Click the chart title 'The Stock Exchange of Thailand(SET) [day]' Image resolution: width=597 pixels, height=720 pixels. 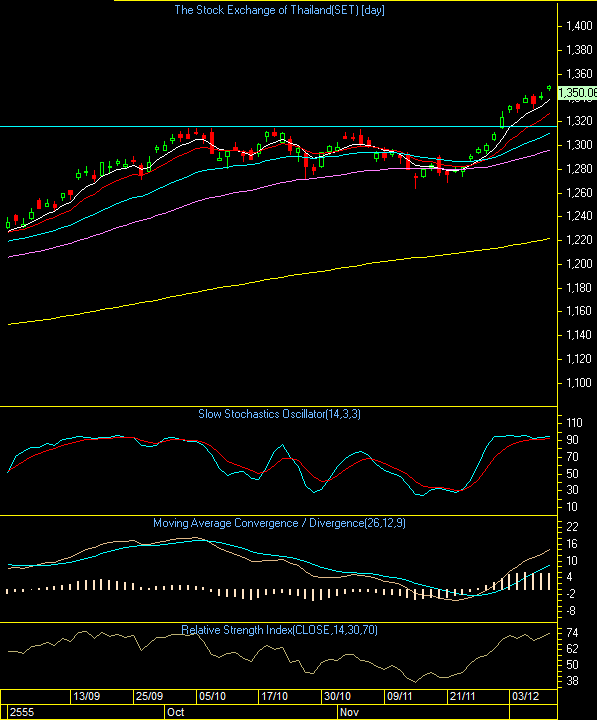279,10
